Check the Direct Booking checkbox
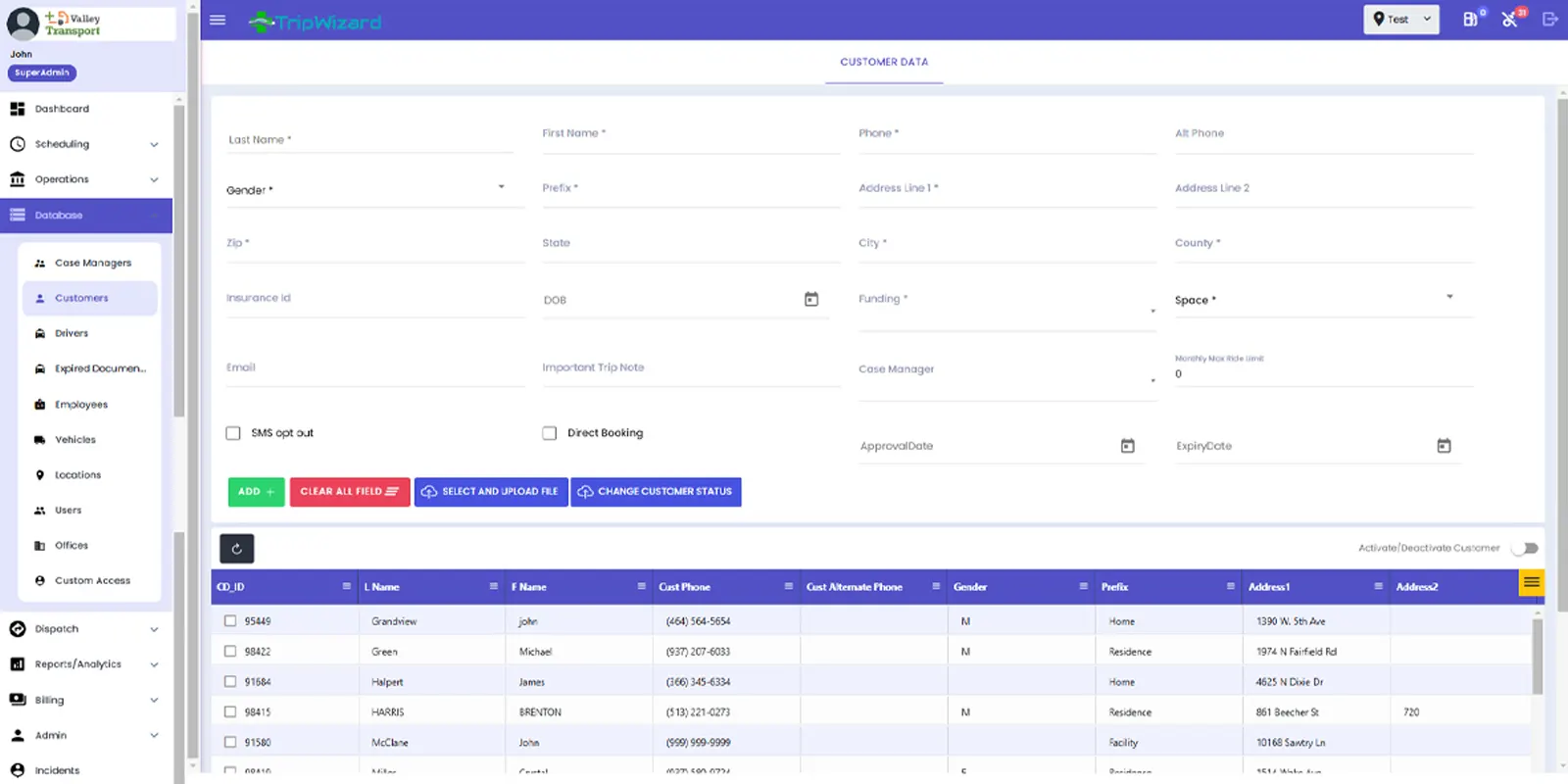 coord(550,433)
